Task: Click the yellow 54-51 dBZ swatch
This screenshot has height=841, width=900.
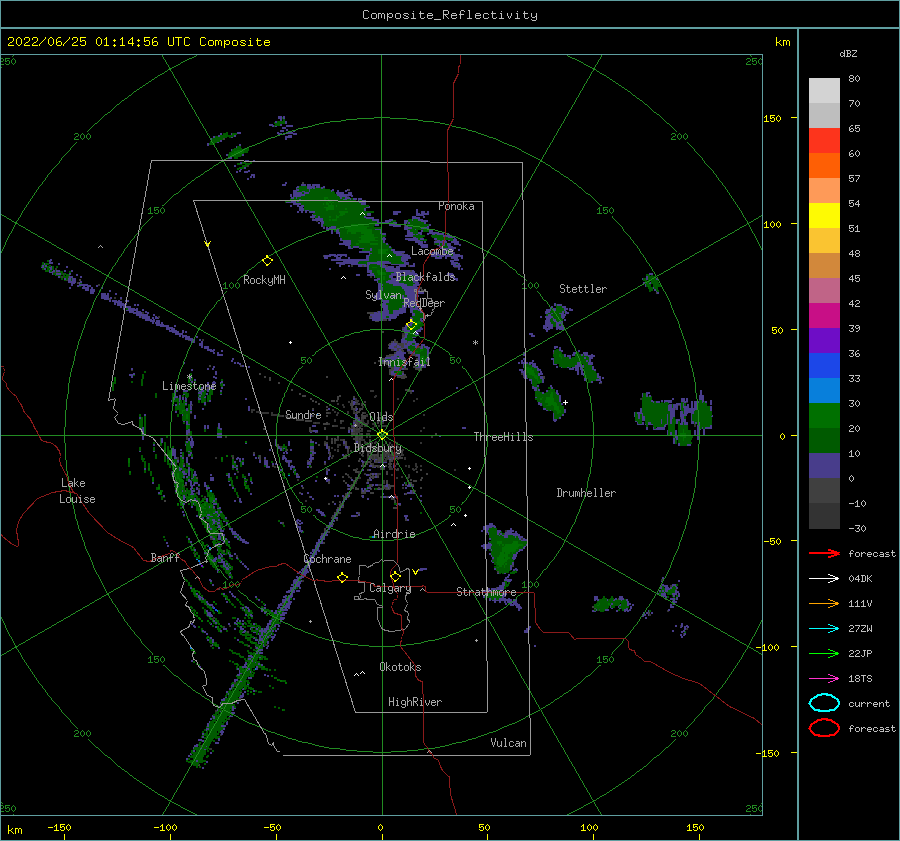Action: coord(824,216)
